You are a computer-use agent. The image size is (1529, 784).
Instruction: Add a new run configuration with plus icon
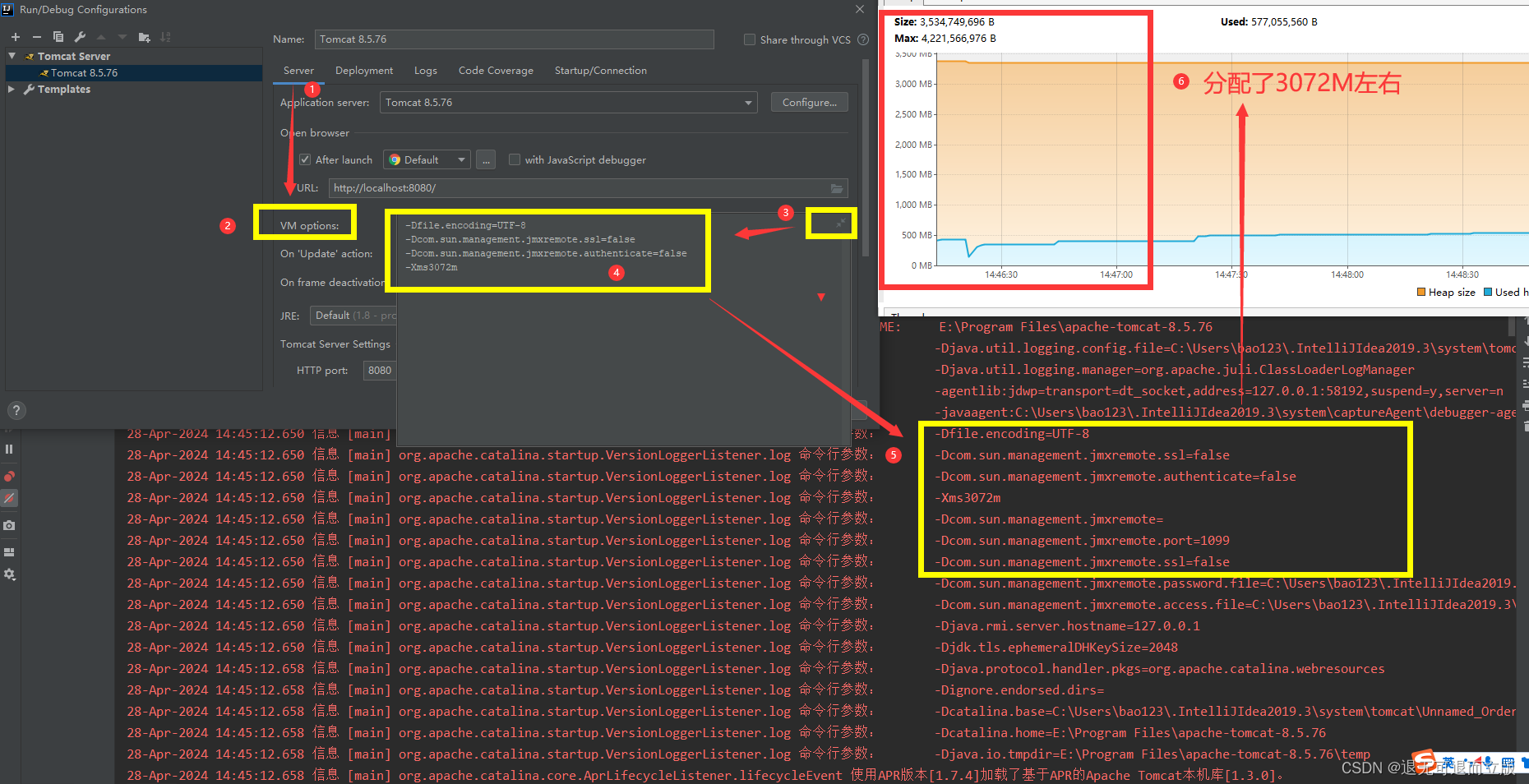15,37
